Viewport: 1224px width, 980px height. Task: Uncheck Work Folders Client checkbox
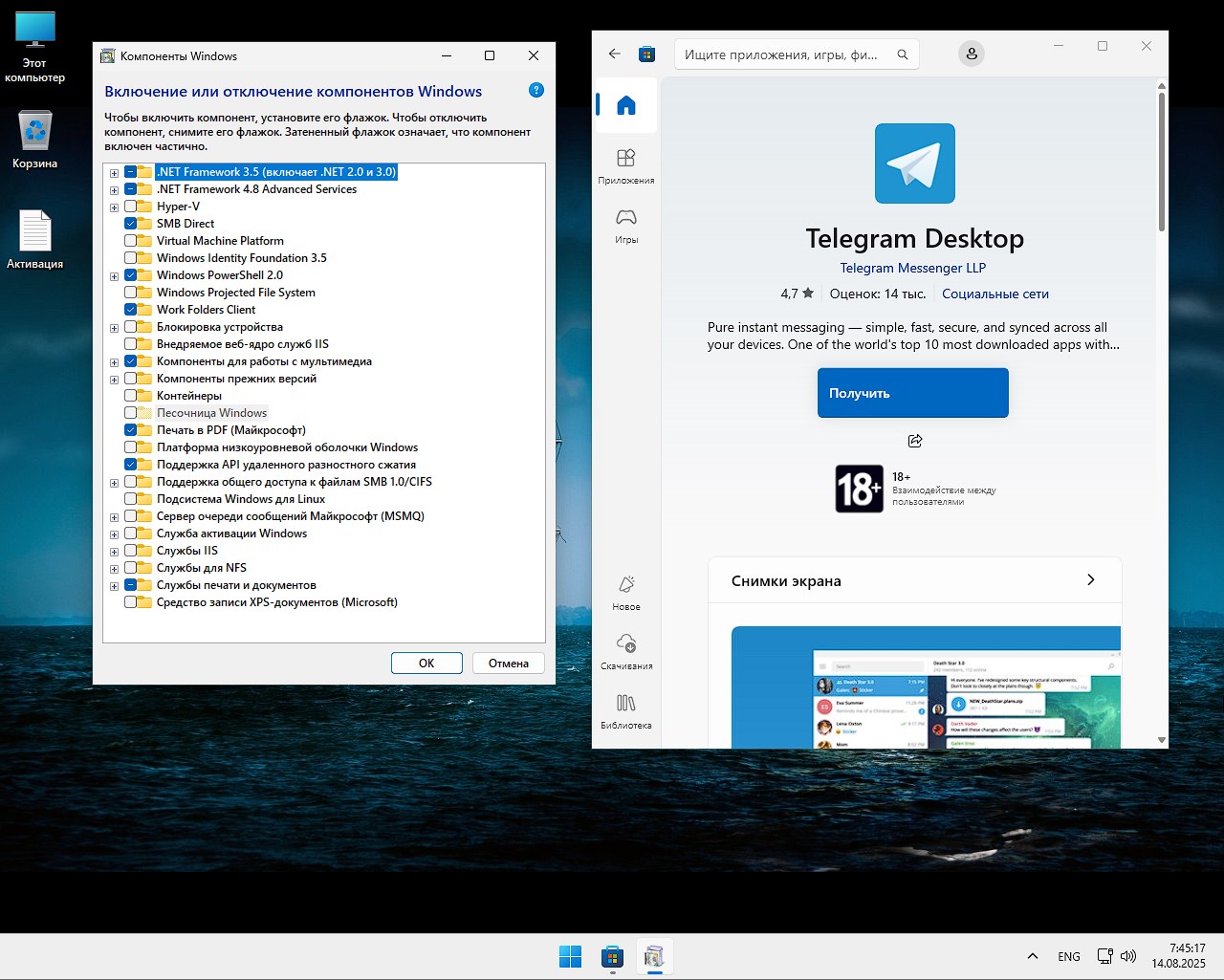tap(131, 310)
